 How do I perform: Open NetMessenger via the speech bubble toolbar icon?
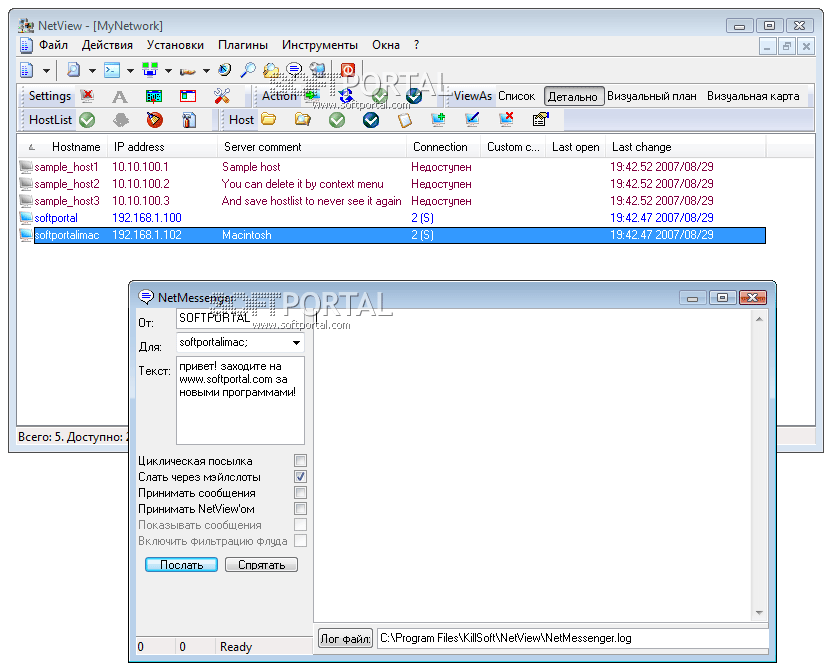(x=294, y=69)
